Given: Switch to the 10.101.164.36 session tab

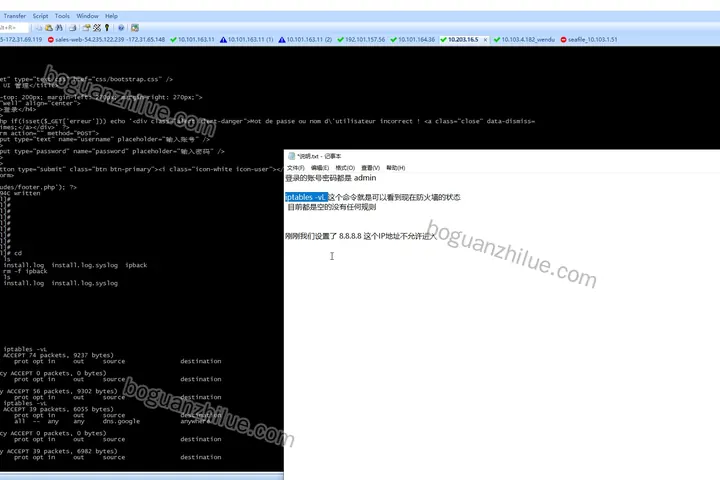Looking at the screenshot, I should (412, 40).
